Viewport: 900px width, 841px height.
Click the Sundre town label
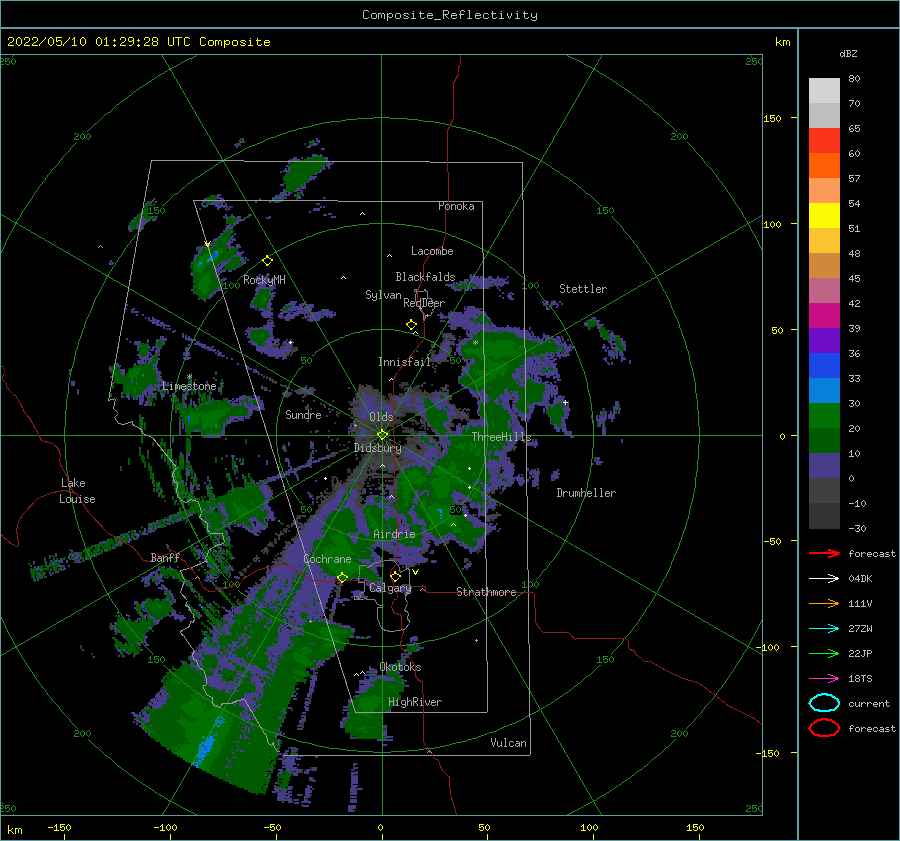[x=303, y=414]
